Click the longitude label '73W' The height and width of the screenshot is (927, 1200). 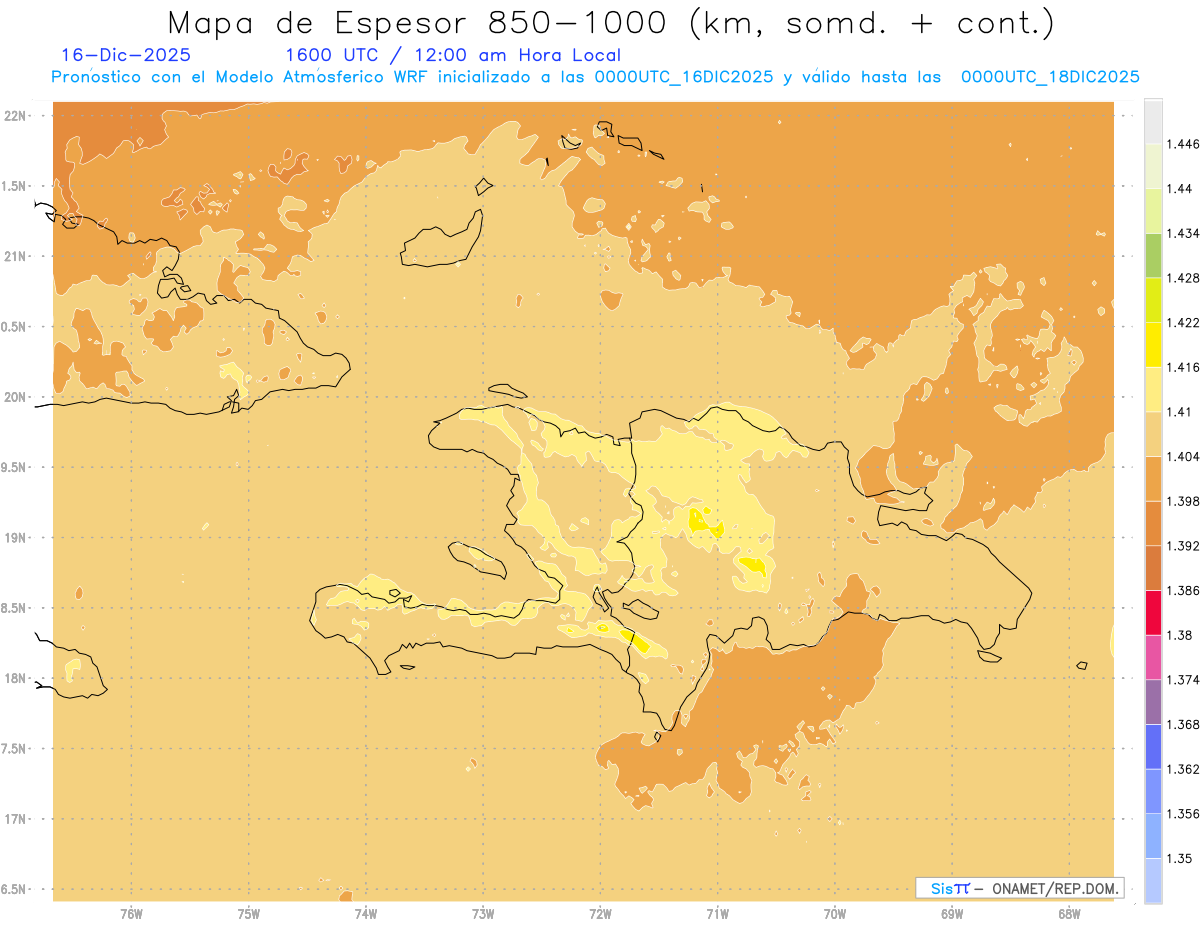483,914
